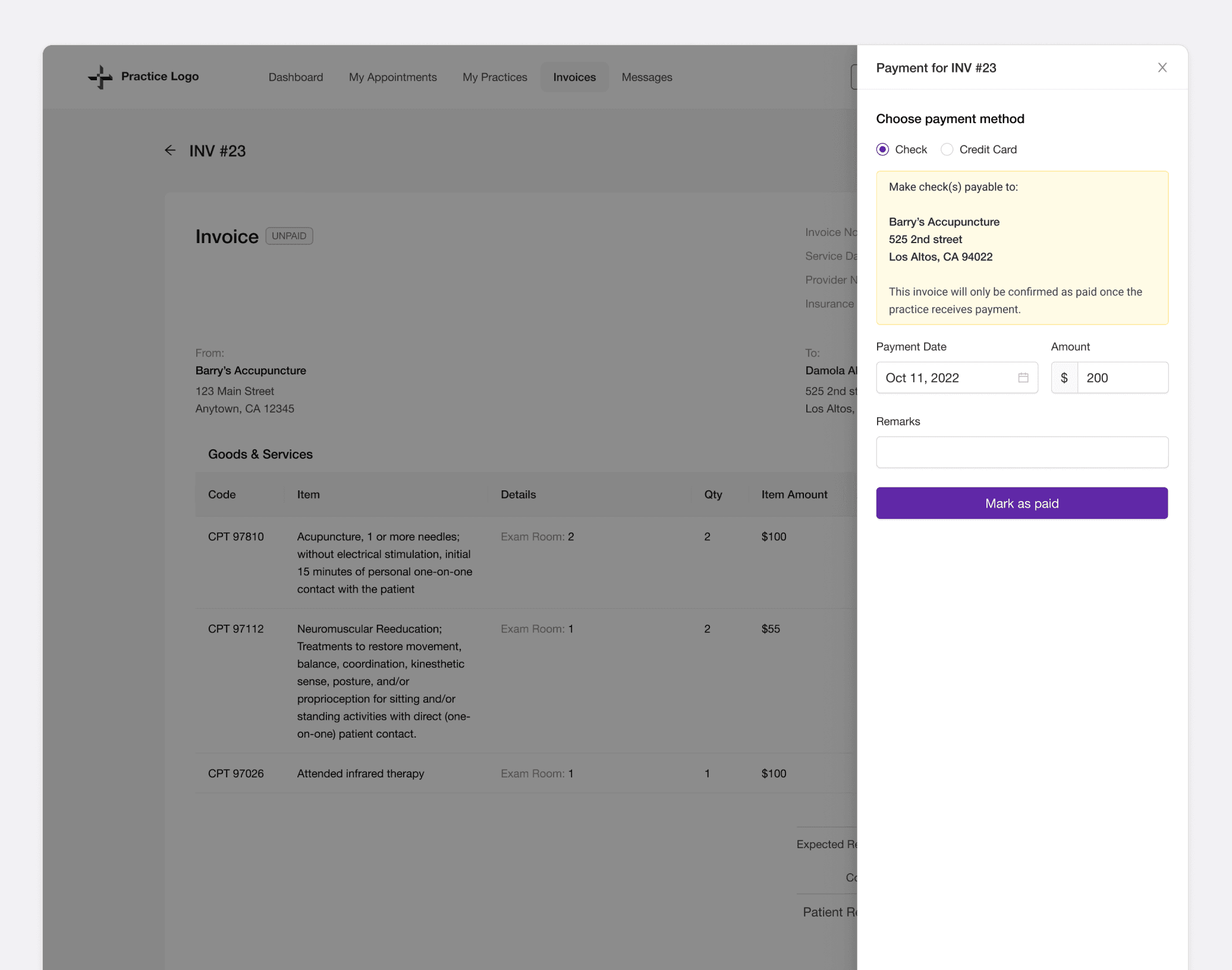Click the CPT 97112 code cell
Viewport: 1232px width, 970px height.
coord(235,629)
